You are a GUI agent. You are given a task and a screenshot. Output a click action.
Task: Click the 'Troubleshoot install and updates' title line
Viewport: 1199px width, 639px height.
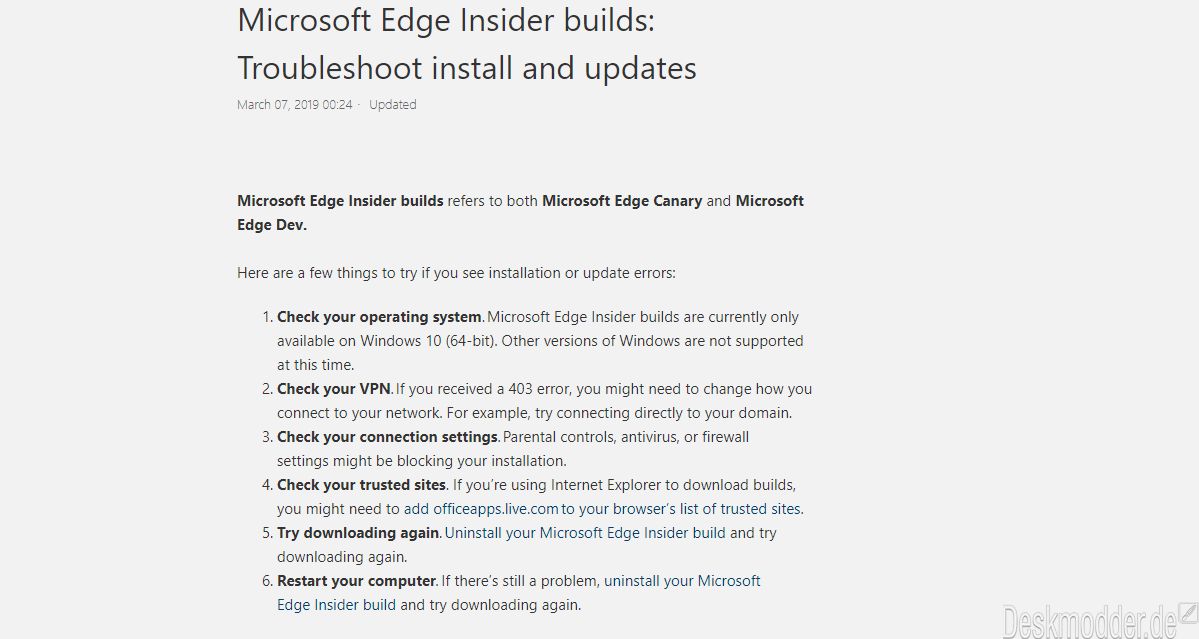coord(466,68)
